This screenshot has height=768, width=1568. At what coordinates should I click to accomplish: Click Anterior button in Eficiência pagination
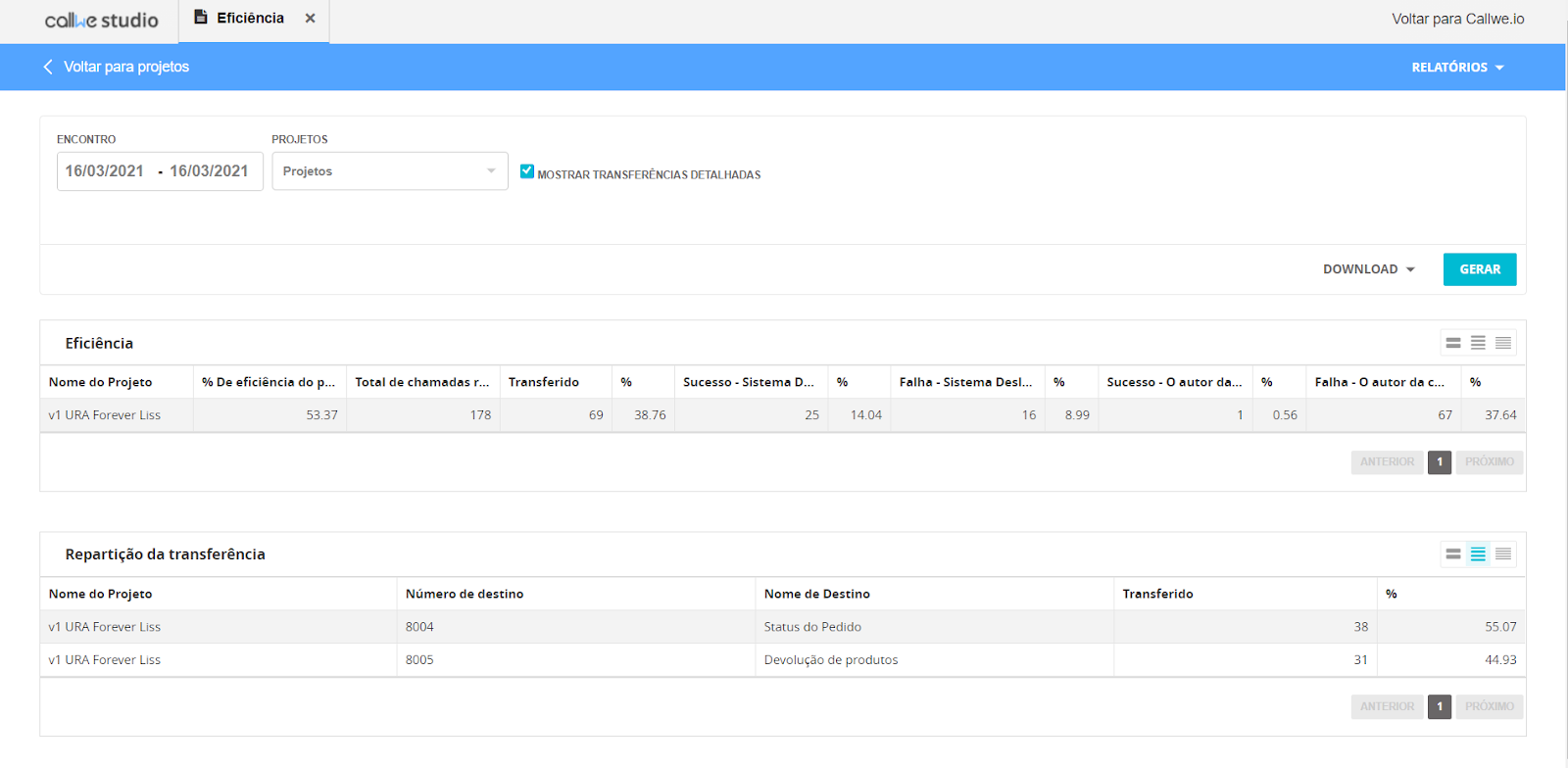1387,461
